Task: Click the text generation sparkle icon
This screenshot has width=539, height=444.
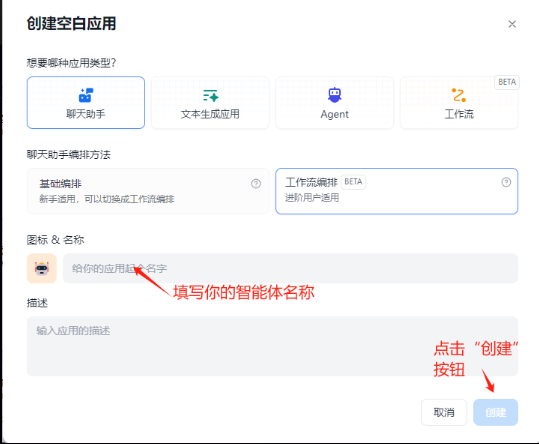Action: click(x=210, y=96)
